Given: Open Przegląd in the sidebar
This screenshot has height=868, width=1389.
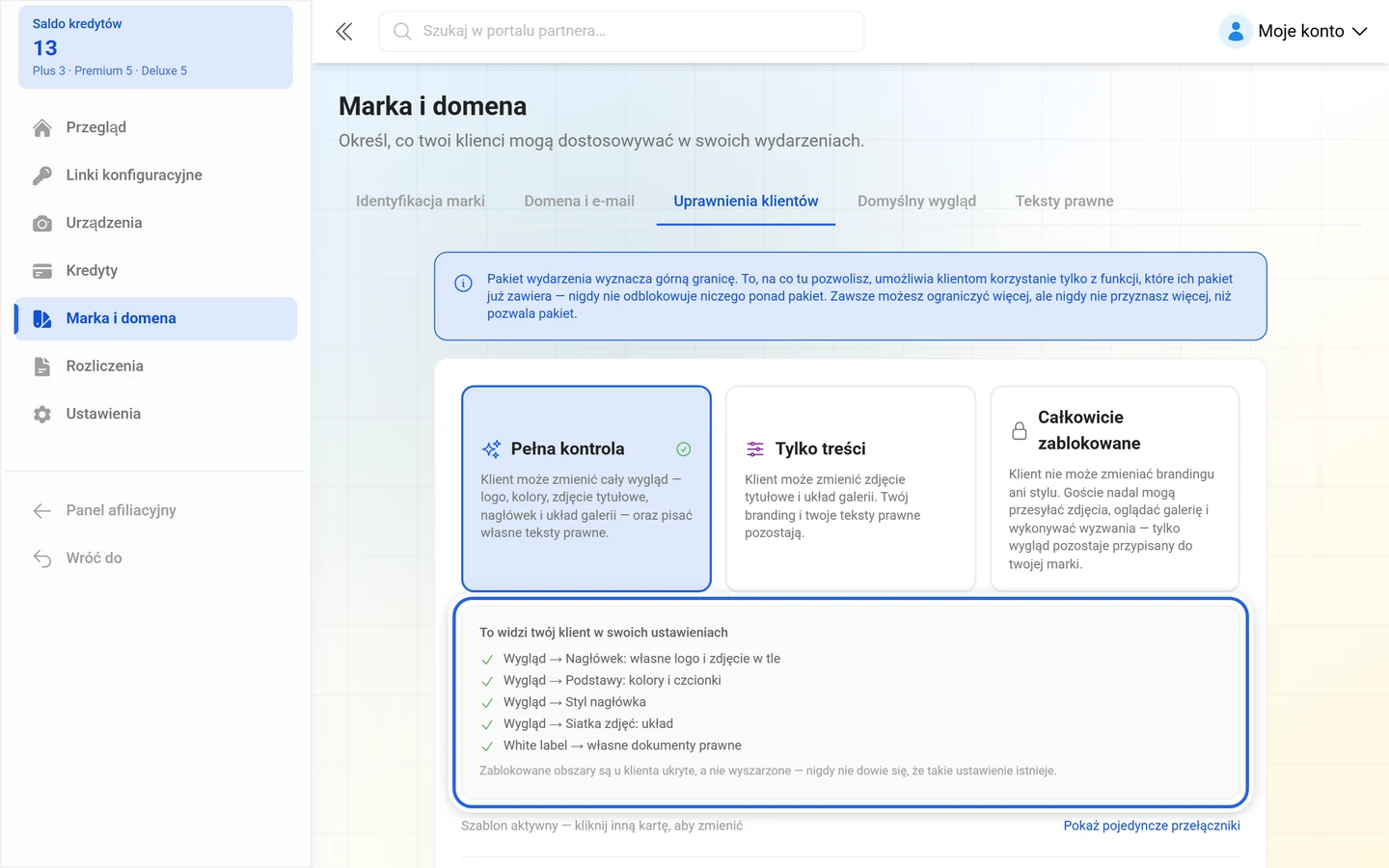Looking at the screenshot, I should pyautogui.click(x=155, y=127).
